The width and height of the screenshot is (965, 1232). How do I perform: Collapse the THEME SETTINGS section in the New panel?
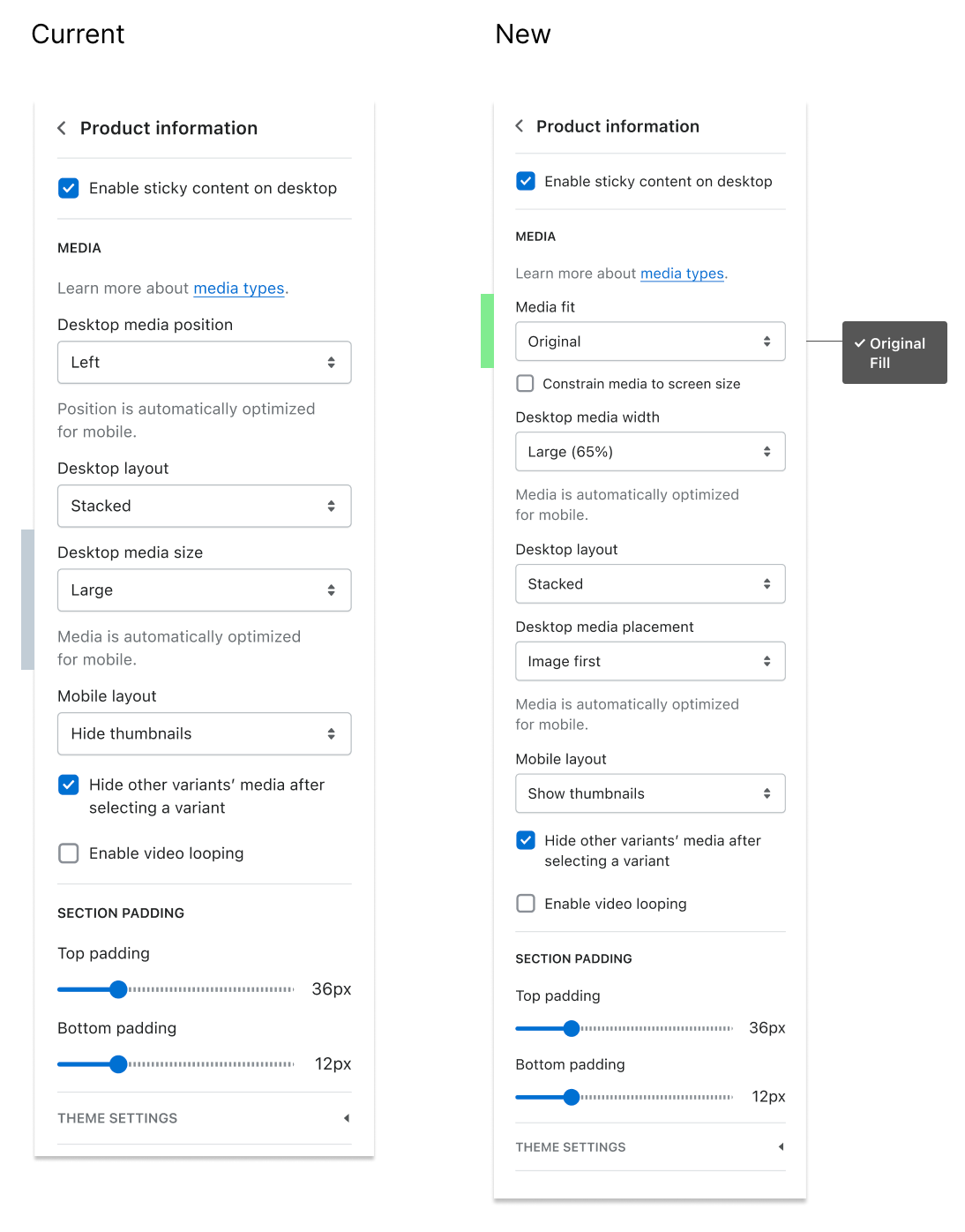(x=781, y=1146)
